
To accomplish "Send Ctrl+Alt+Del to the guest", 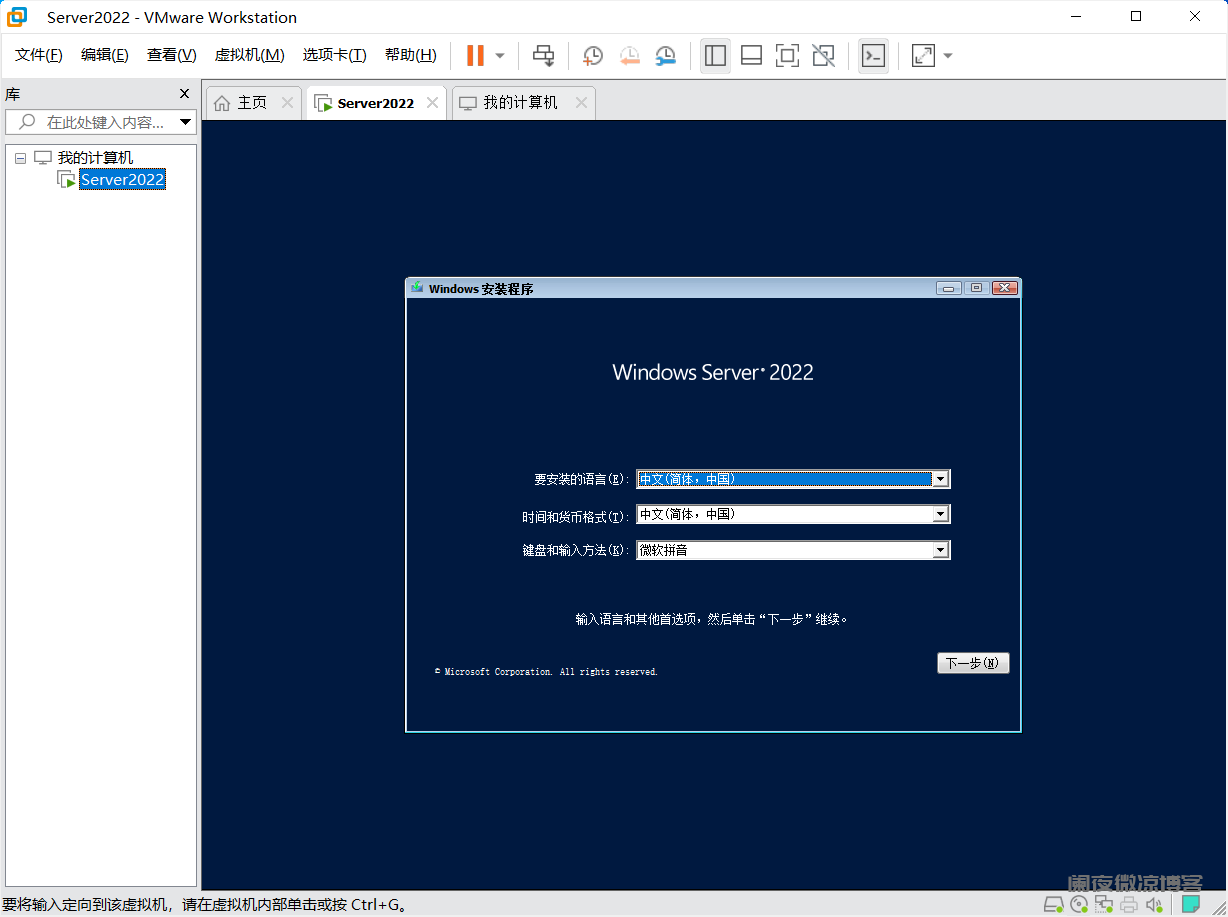I will point(544,55).
